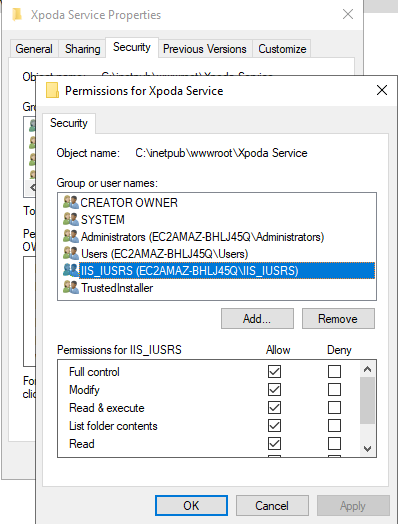The width and height of the screenshot is (398, 524).
Task: Open the Sharing tab in Properties window
Action: coord(83,49)
